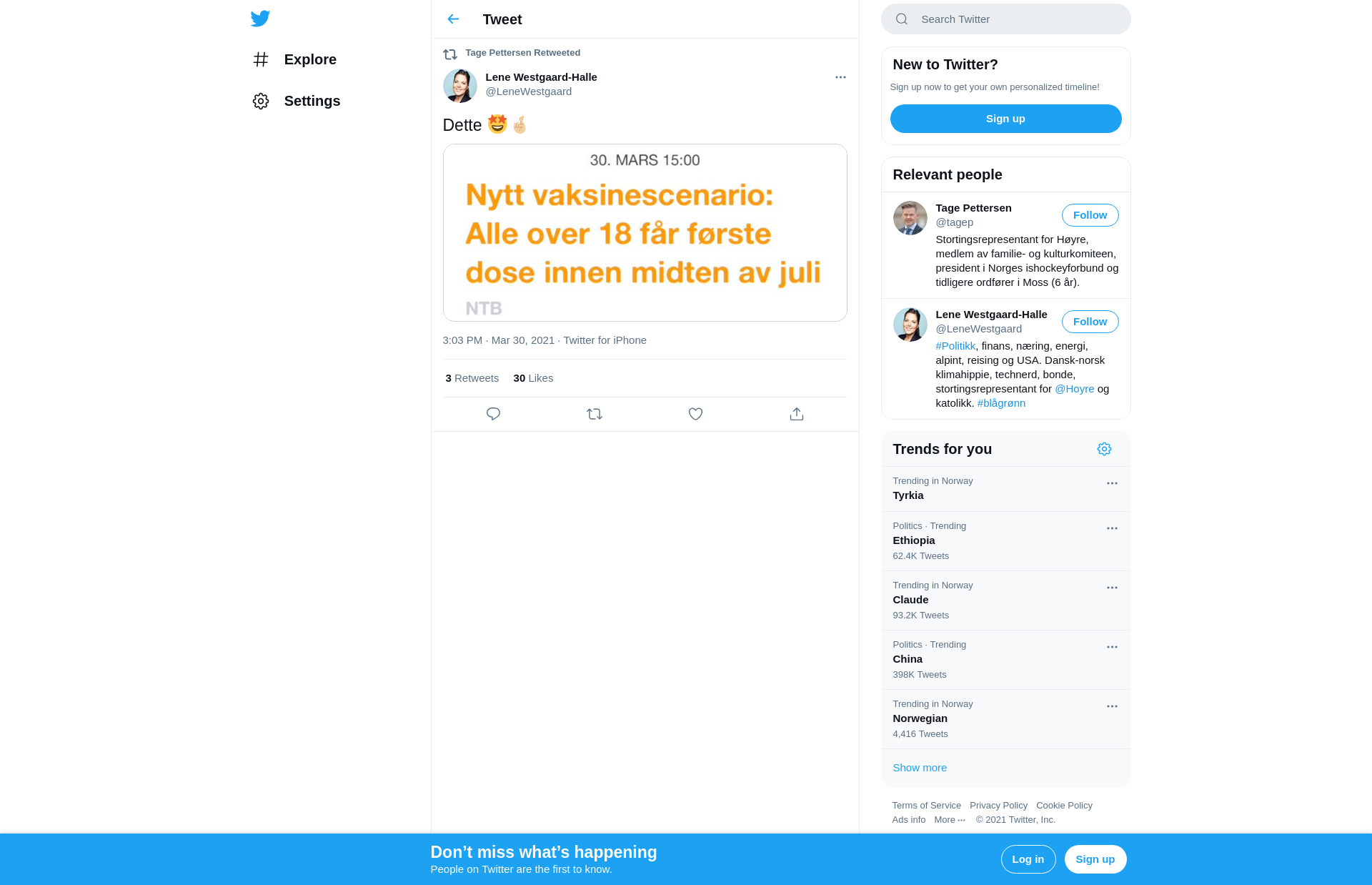Open the #Politikk hashtag link
Image resolution: width=1372 pixels, height=885 pixels.
(x=955, y=346)
